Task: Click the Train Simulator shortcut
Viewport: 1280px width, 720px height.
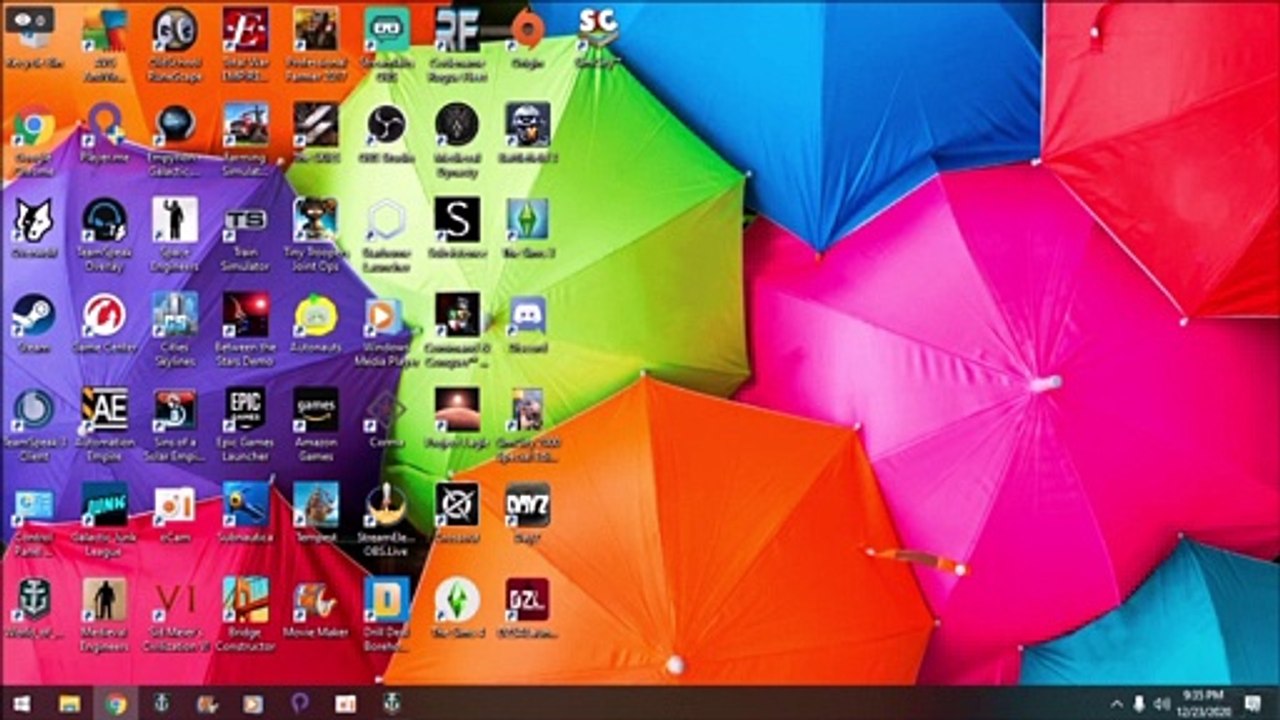Action: 245,236
